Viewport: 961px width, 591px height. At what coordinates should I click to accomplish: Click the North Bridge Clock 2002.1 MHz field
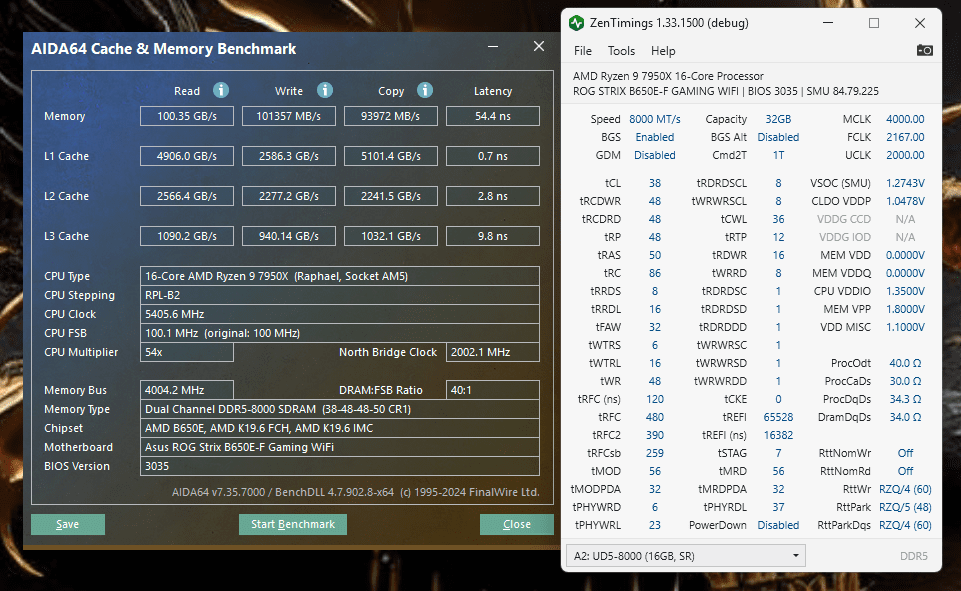coord(493,352)
